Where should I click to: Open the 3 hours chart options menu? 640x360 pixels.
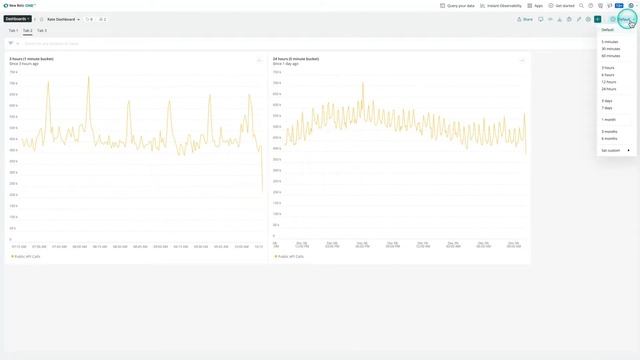click(x=259, y=60)
